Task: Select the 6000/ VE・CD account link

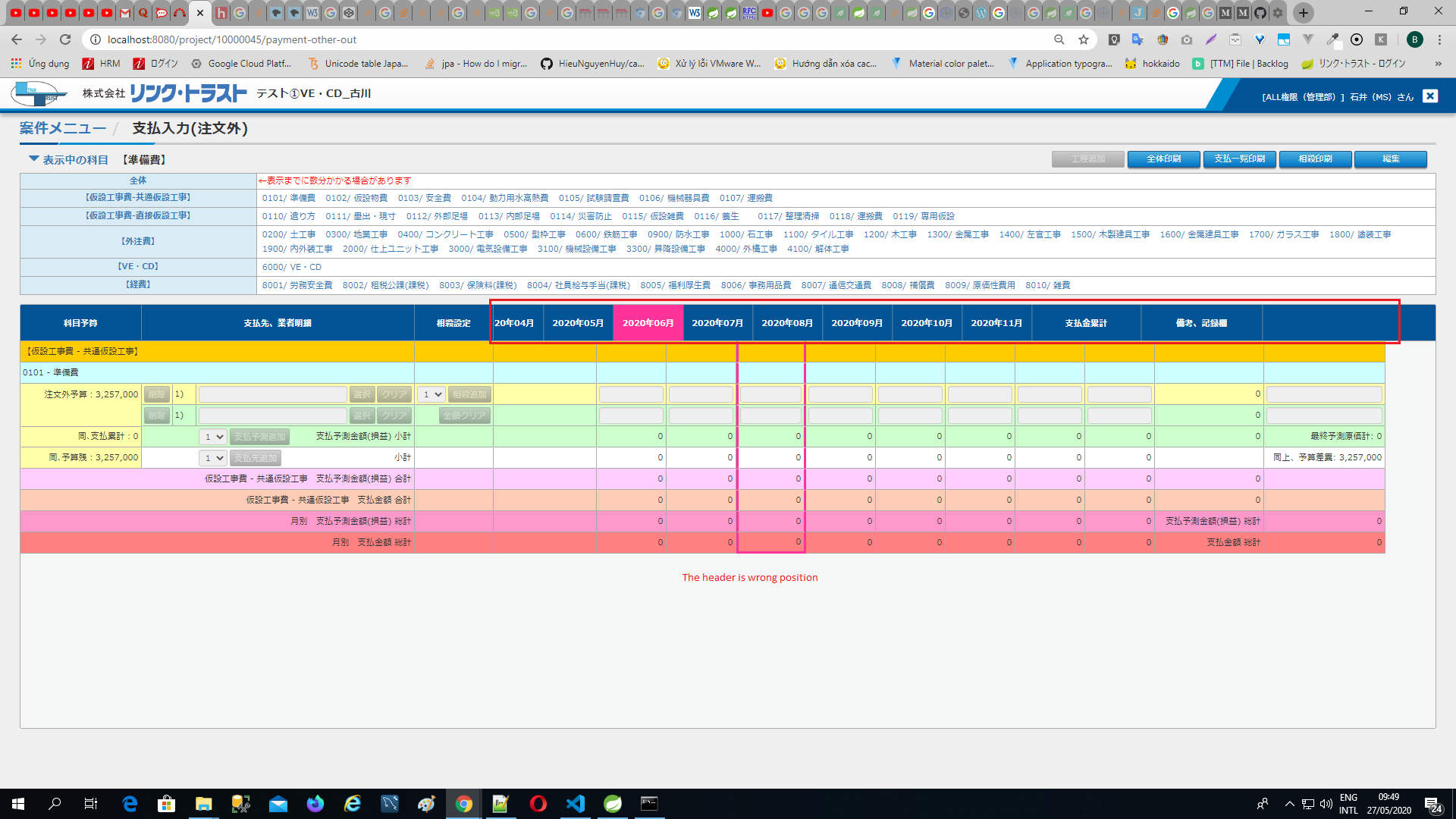Action: pyautogui.click(x=292, y=267)
